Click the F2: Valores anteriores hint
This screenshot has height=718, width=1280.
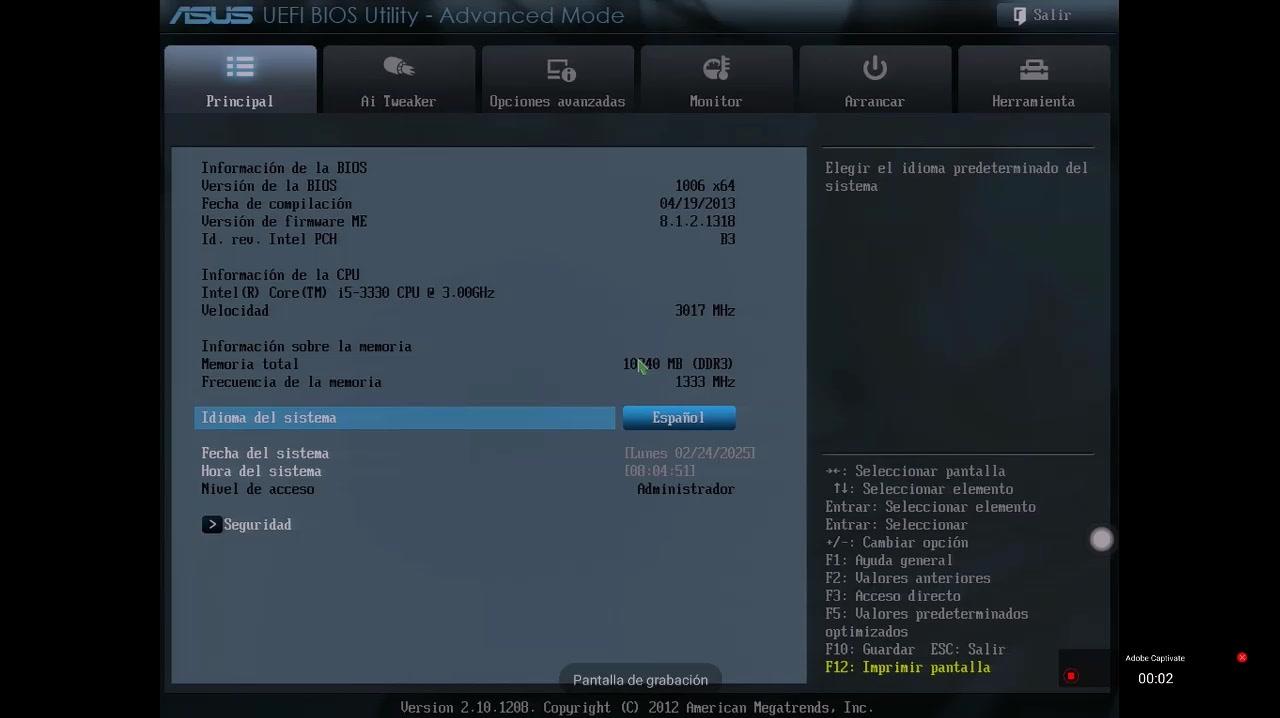point(908,579)
